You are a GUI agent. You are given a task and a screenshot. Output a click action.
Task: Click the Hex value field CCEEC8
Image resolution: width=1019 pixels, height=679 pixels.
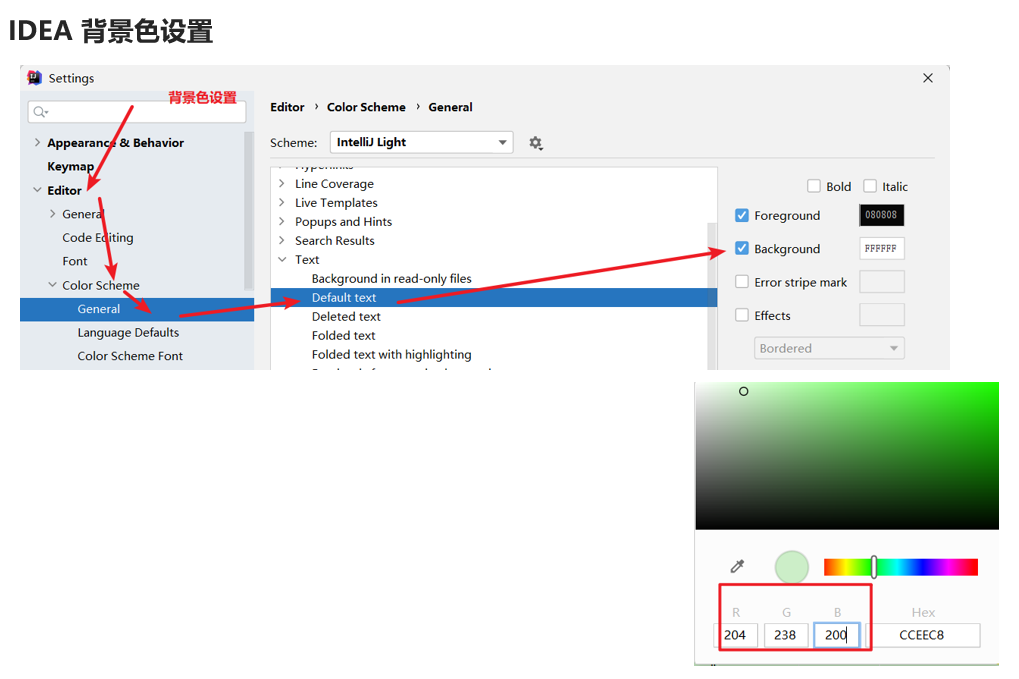point(922,635)
